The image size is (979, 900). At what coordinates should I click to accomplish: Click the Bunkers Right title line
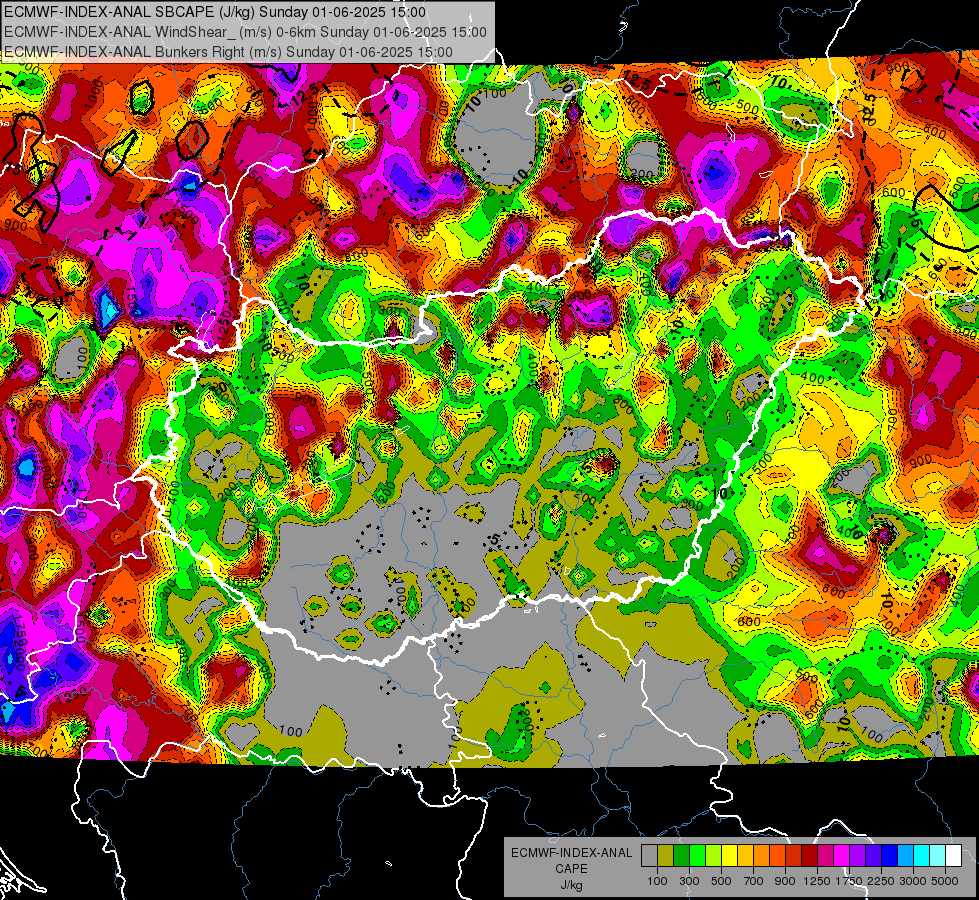[x=228, y=52]
